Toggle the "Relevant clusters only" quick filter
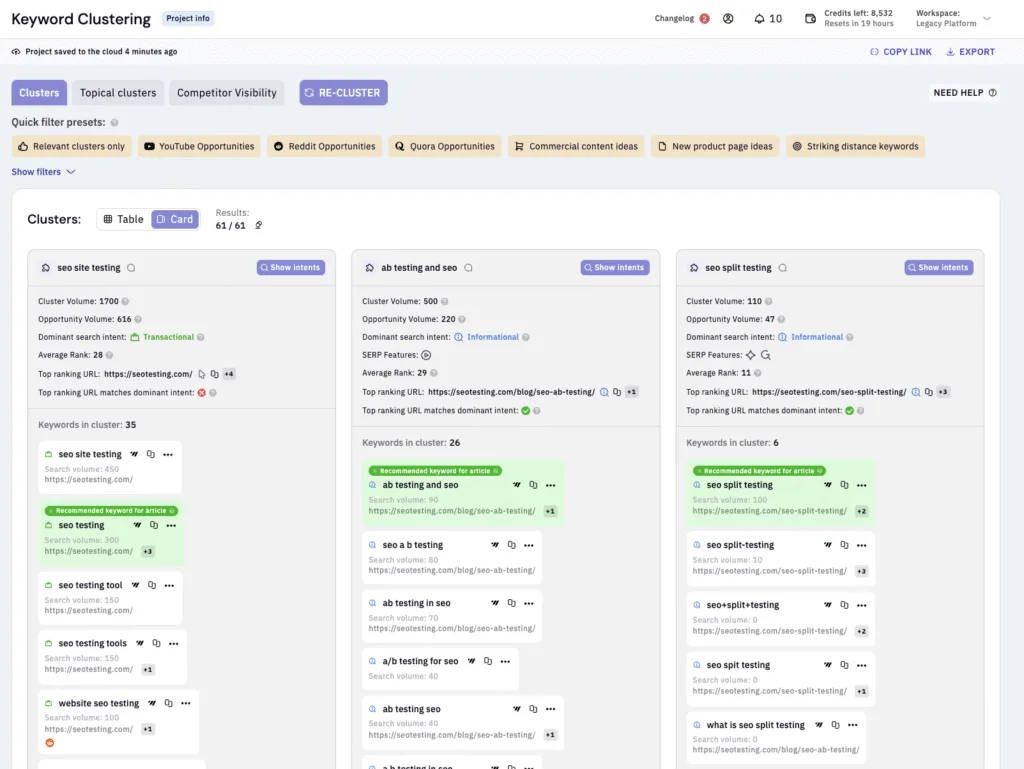This screenshot has width=1024, height=769. pos(71,145)
